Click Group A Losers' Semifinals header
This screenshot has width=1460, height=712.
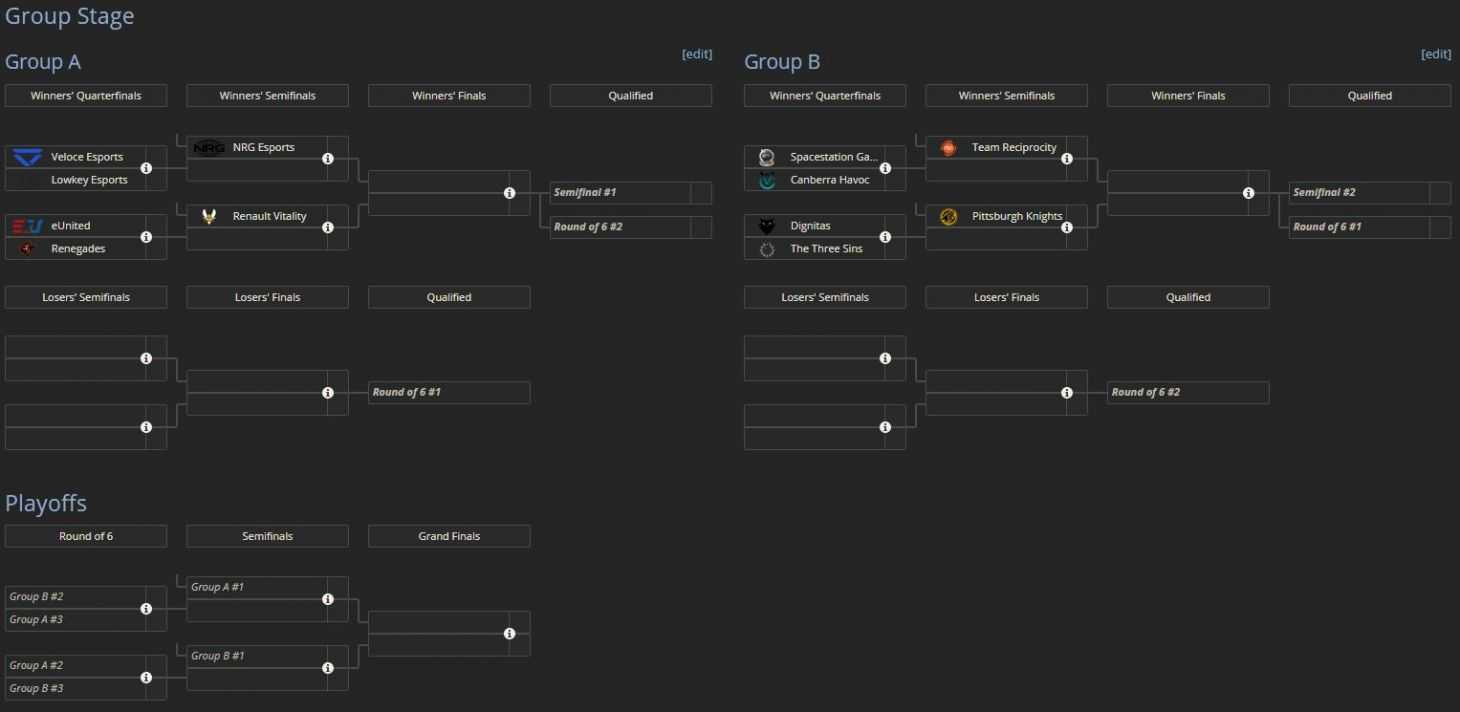click(x=86, y=297)
